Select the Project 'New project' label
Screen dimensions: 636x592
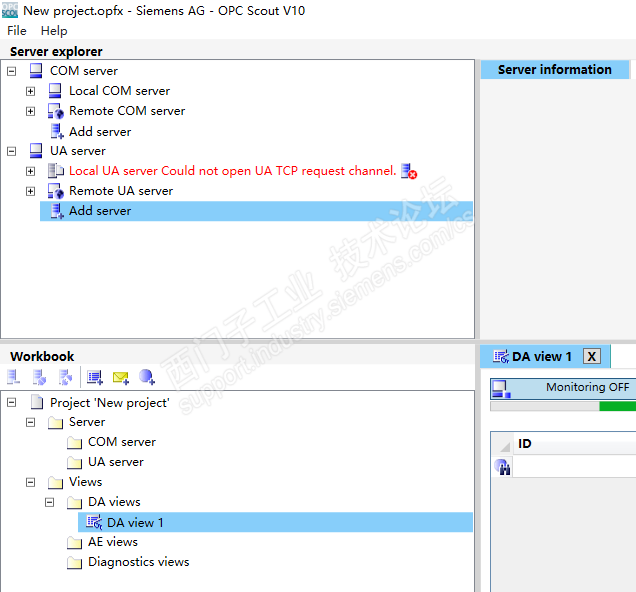tap(110, 403)
